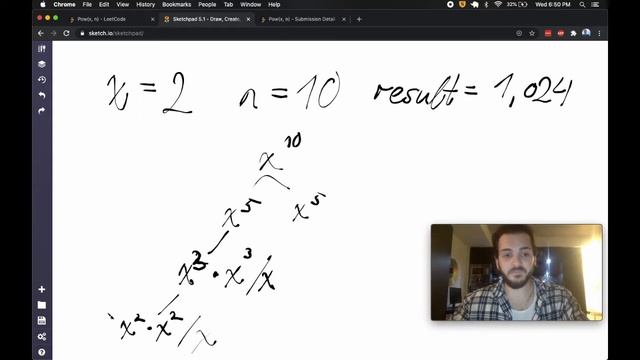Reload the sketch.io page
This screenshot has height=360, width=640.
pyautogui.click(x=67, y=33)
